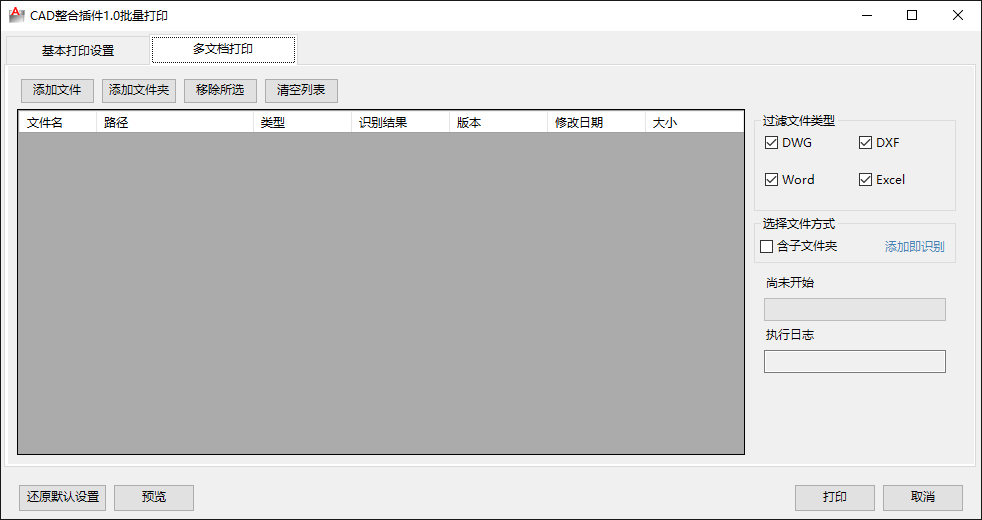Click the 执行日志 log field
982x520 pixels.
(x=854, y=361)
